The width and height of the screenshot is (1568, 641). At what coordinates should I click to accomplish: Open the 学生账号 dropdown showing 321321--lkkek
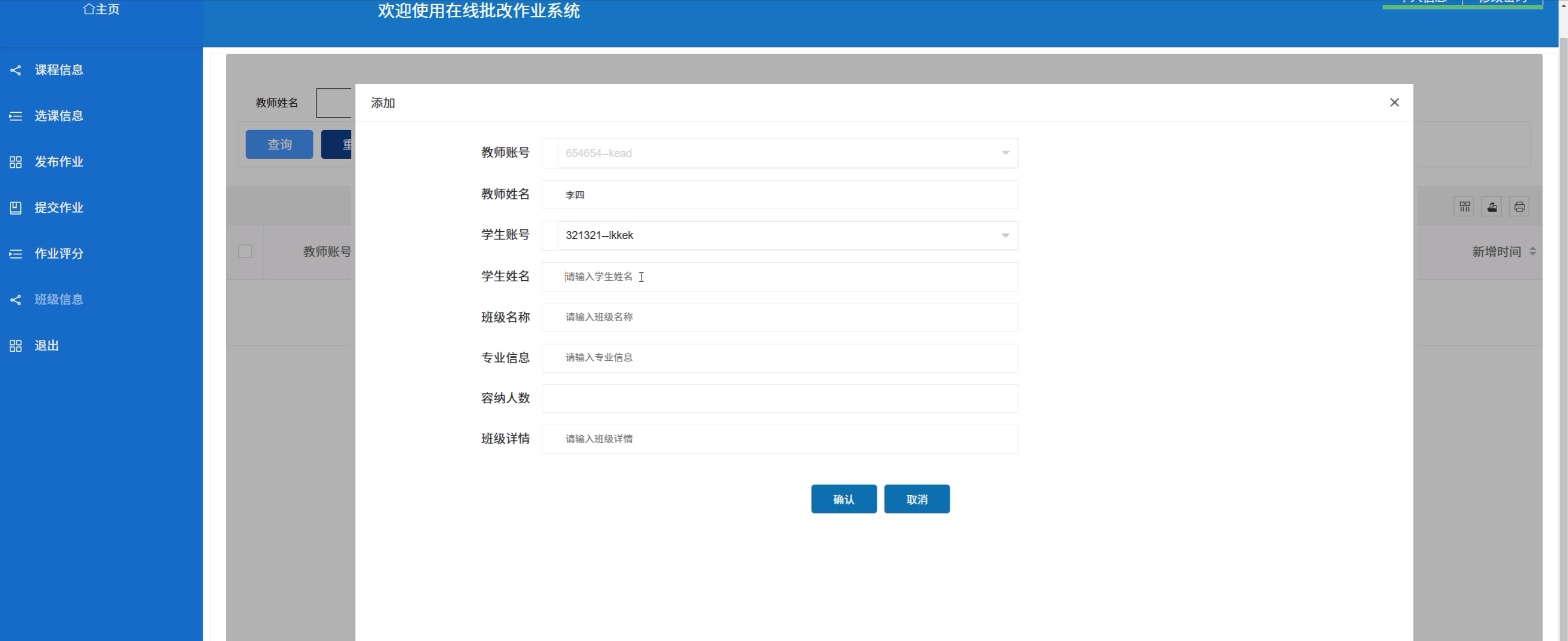(779, 235)
